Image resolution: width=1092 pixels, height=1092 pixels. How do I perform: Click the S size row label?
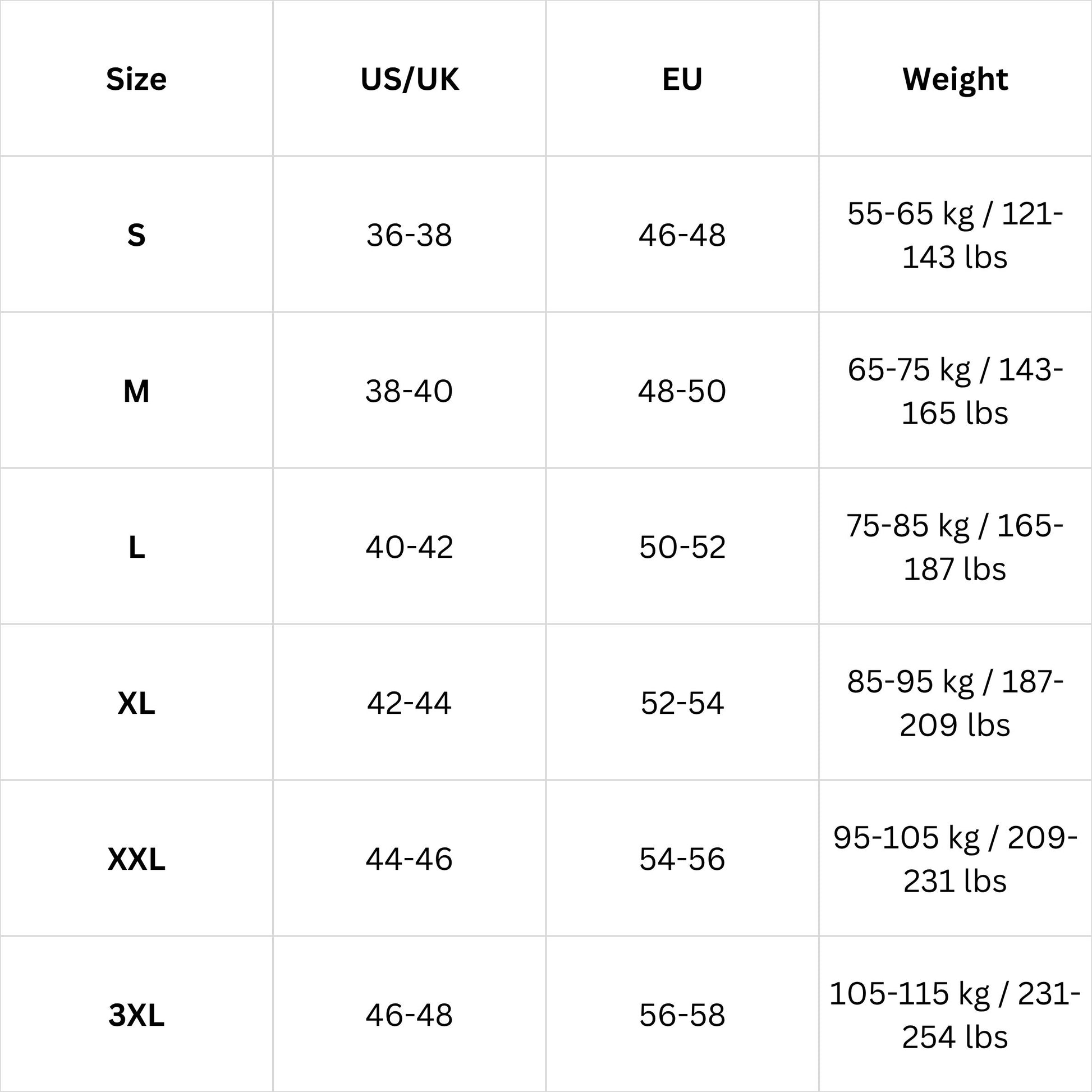tap(136, 235)
